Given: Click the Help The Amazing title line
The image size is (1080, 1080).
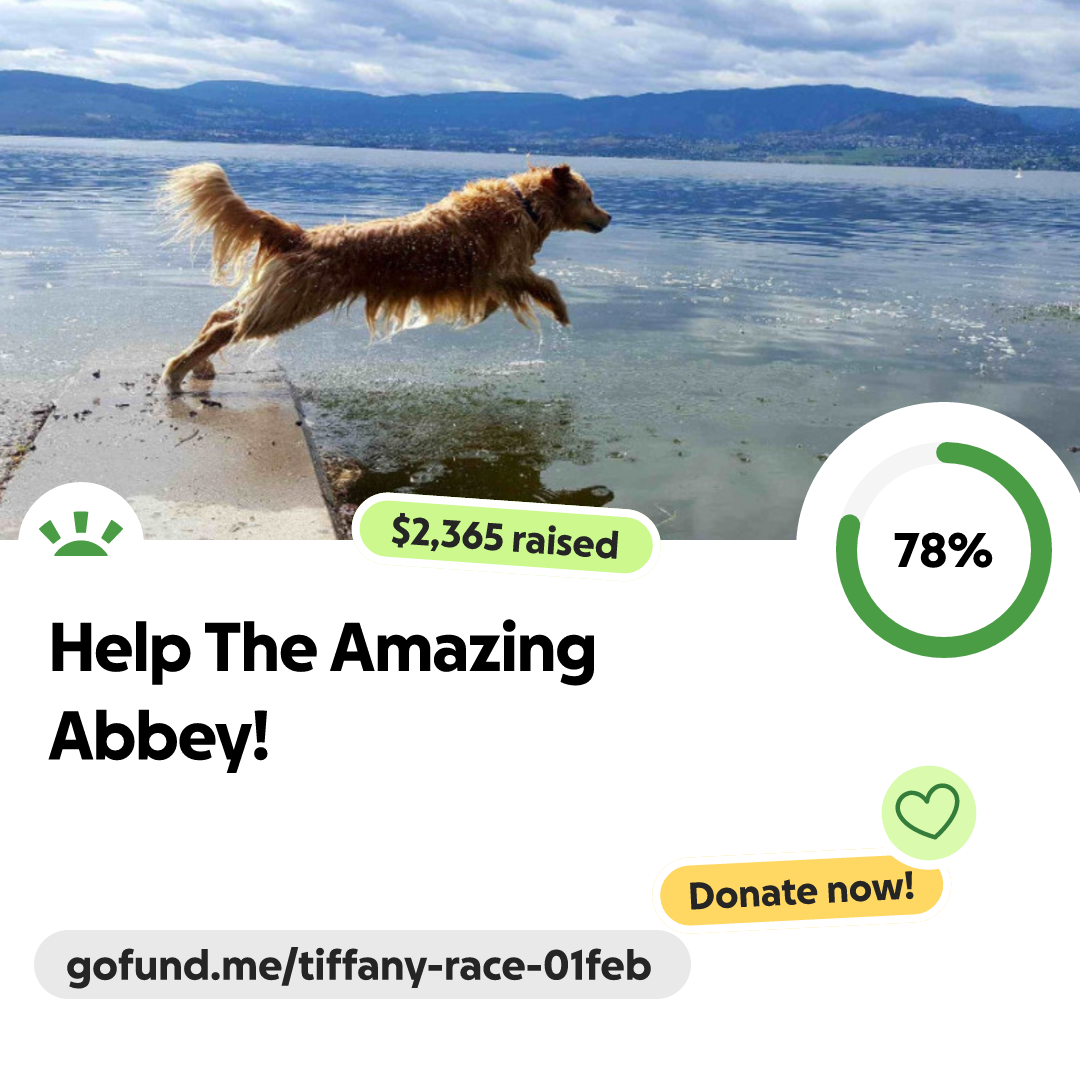Looking at the screenshot, I should coord(322,650).
